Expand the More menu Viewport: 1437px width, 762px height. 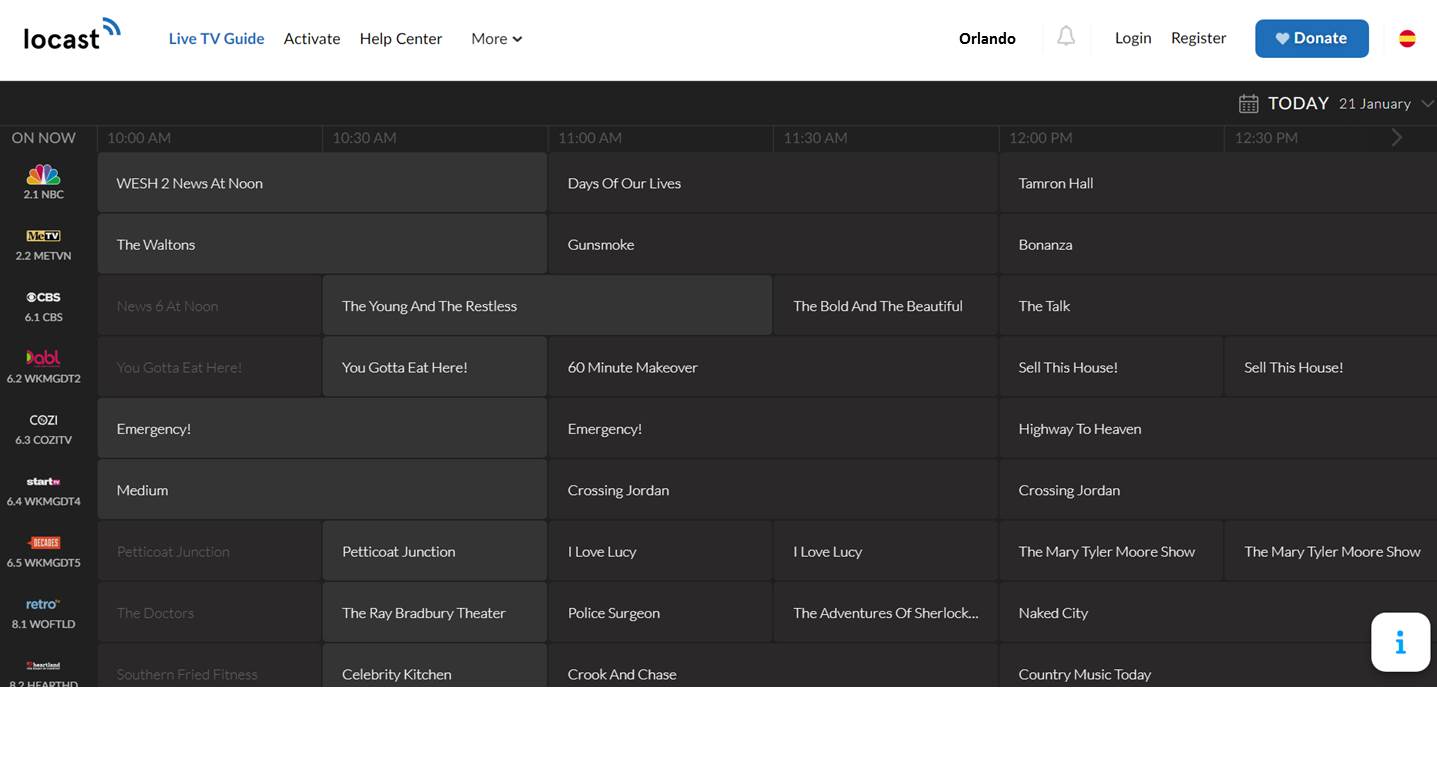[496, 39]
